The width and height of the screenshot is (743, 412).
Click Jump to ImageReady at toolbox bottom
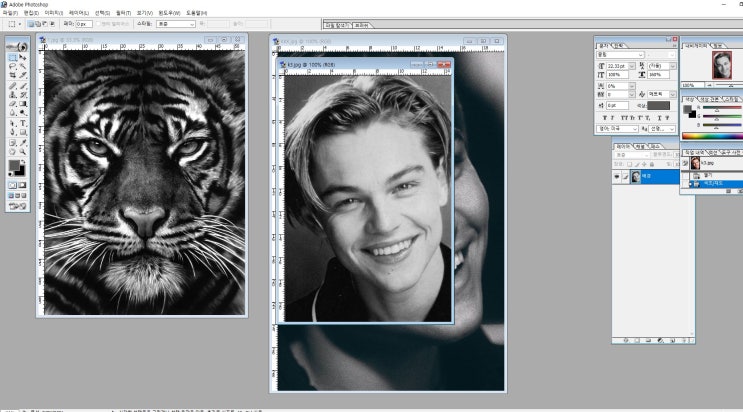click(18, 206)
